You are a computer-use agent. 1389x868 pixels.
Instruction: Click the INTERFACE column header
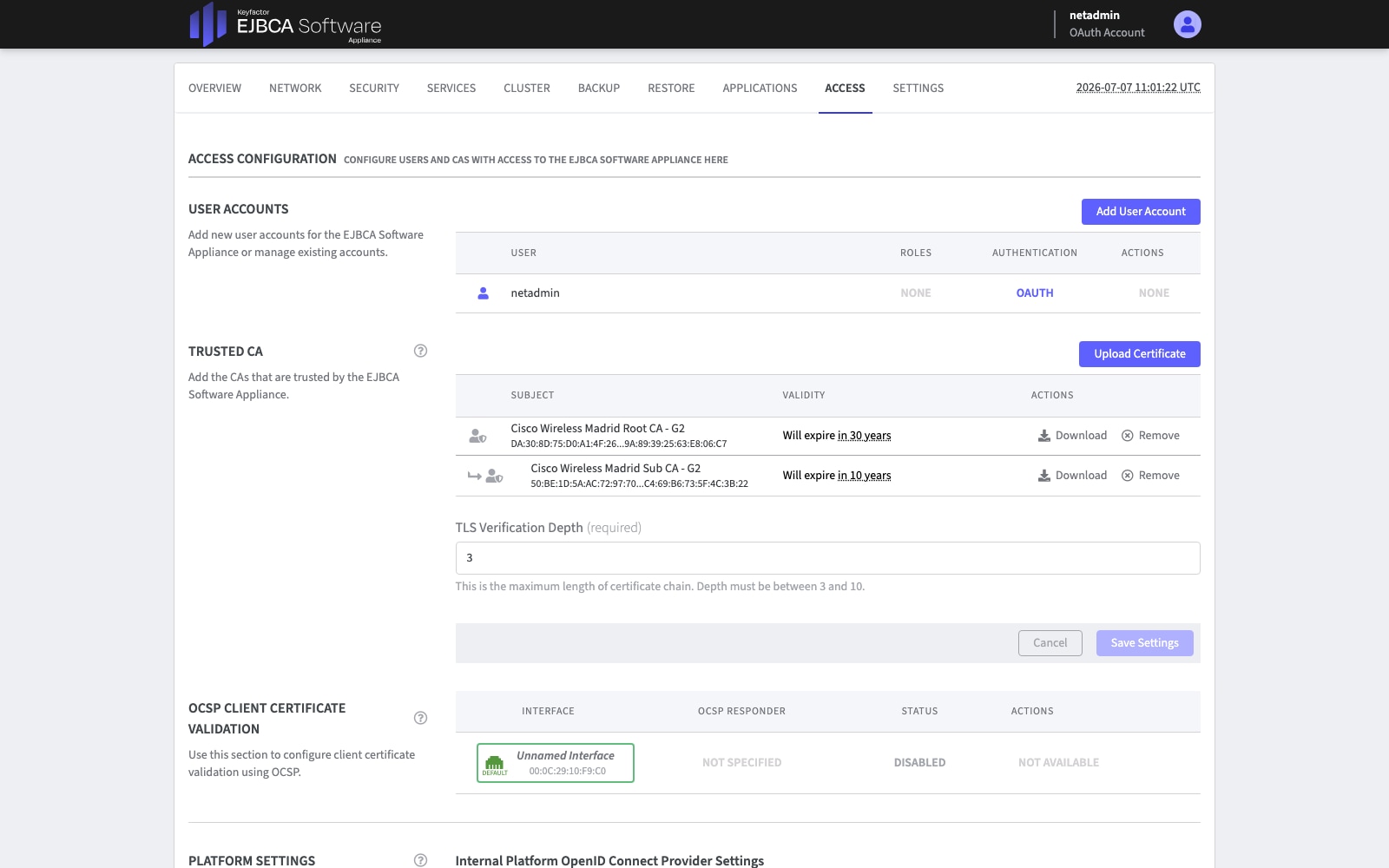[548, 712]
